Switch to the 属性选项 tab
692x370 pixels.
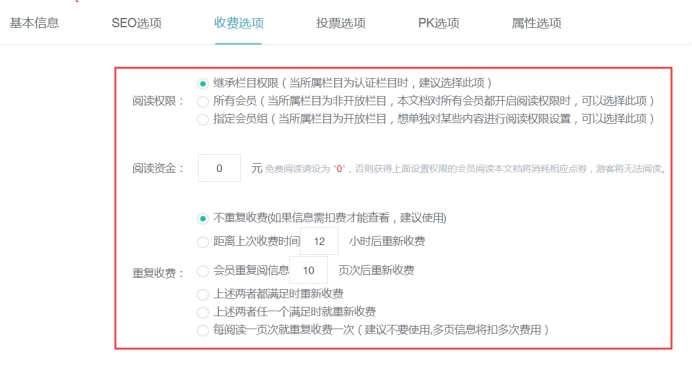point(536,23)
